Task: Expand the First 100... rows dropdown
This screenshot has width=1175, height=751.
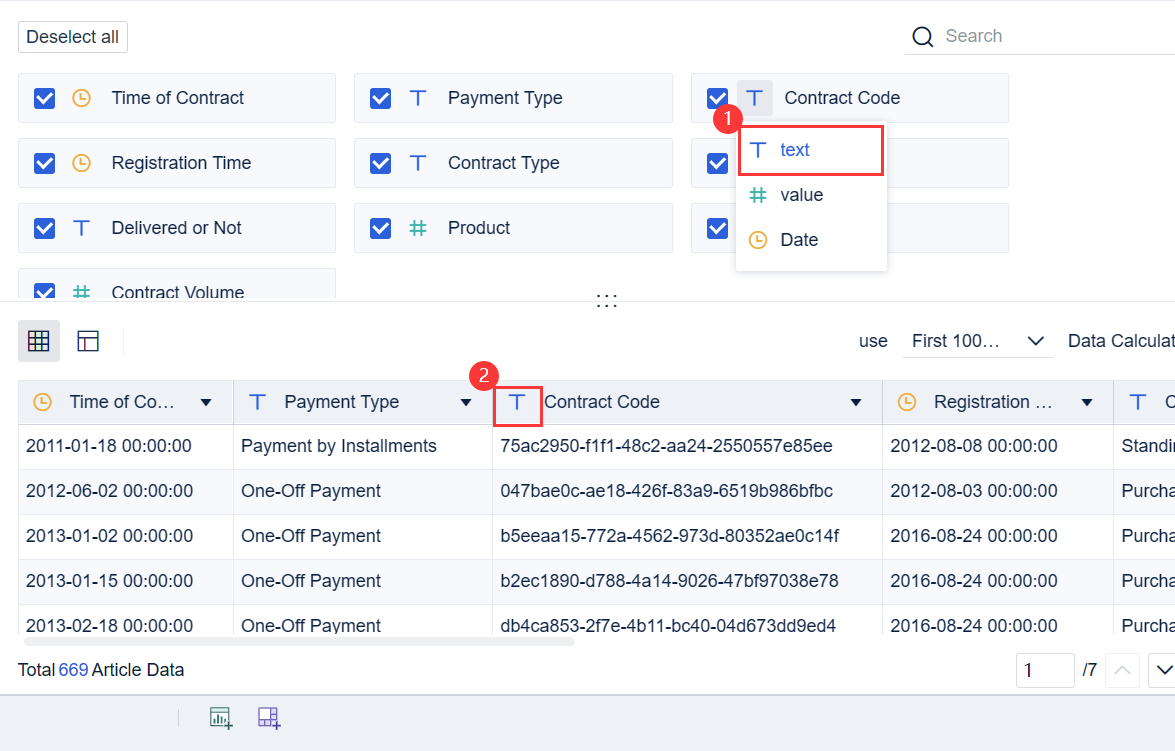Action: [977, 341]
